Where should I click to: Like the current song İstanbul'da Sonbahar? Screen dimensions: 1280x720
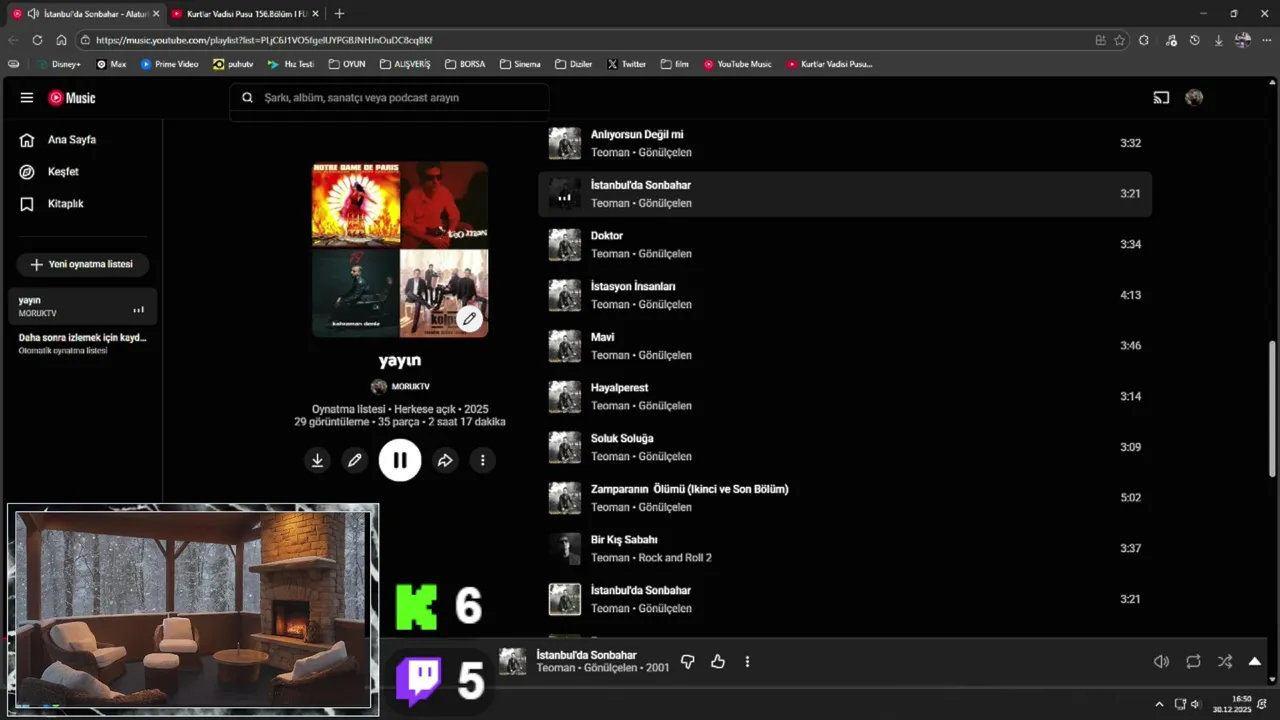718,661
